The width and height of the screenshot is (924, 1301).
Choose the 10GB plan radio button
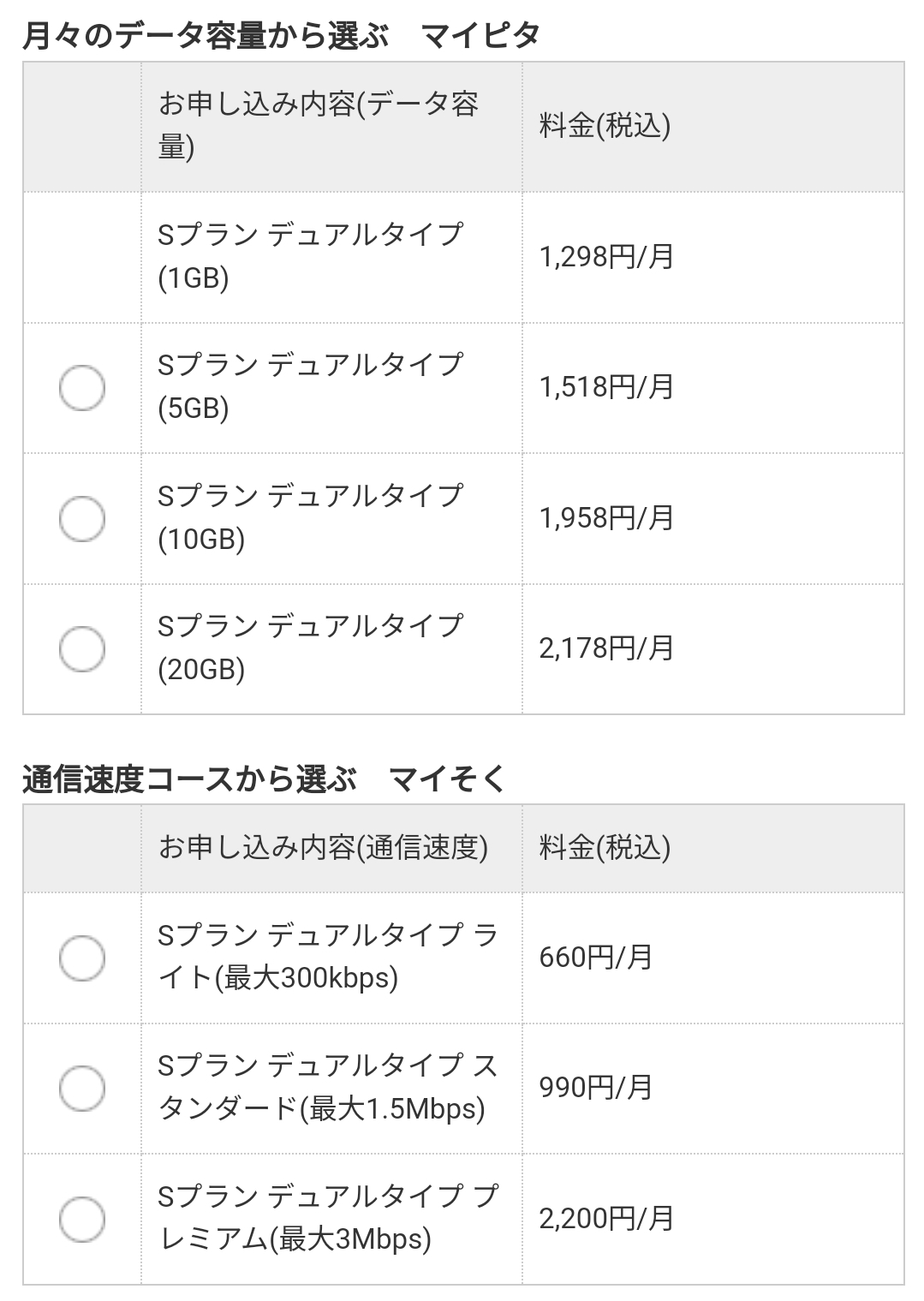tap(82, 518)
